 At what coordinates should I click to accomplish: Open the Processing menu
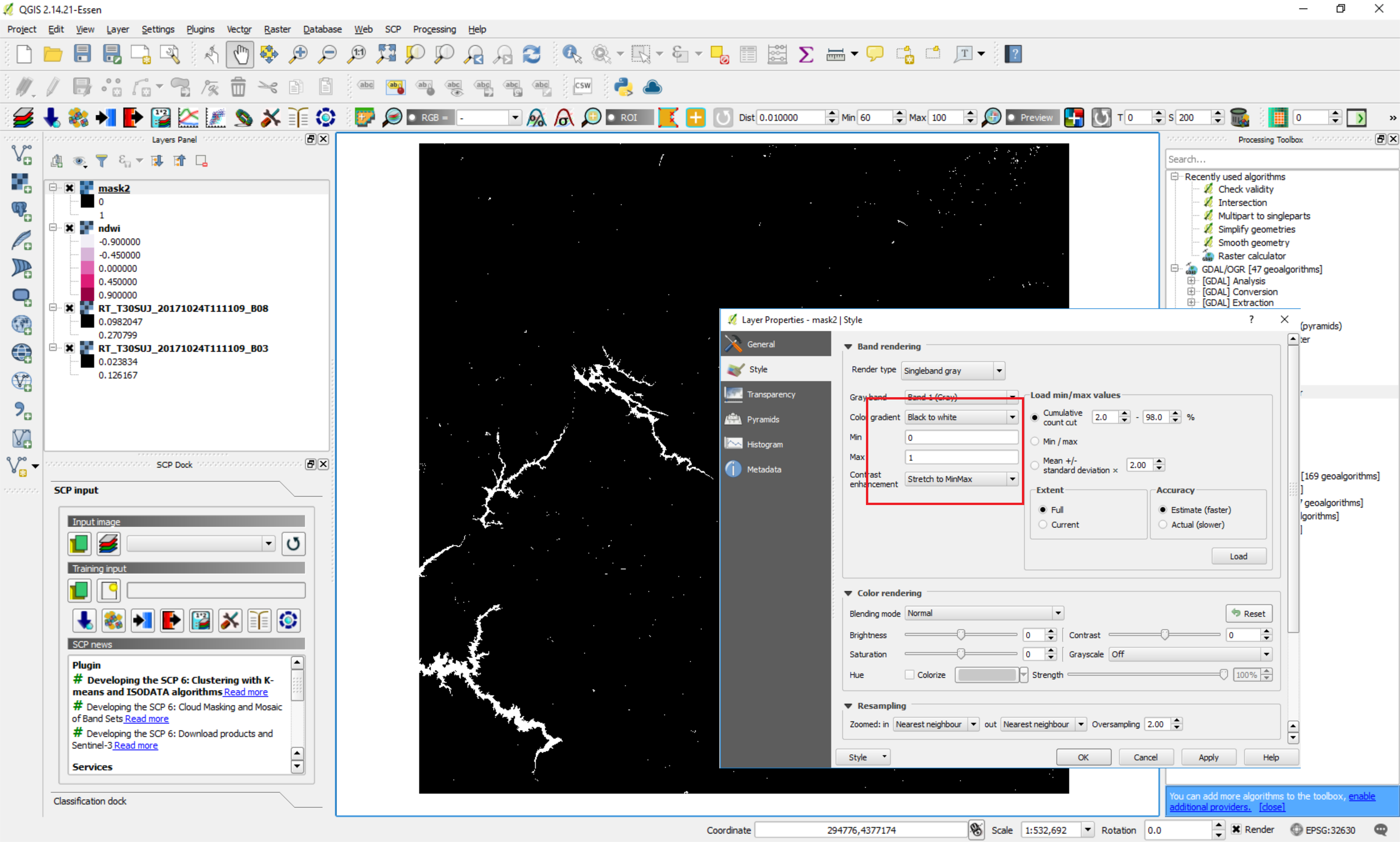click(434, 29)
